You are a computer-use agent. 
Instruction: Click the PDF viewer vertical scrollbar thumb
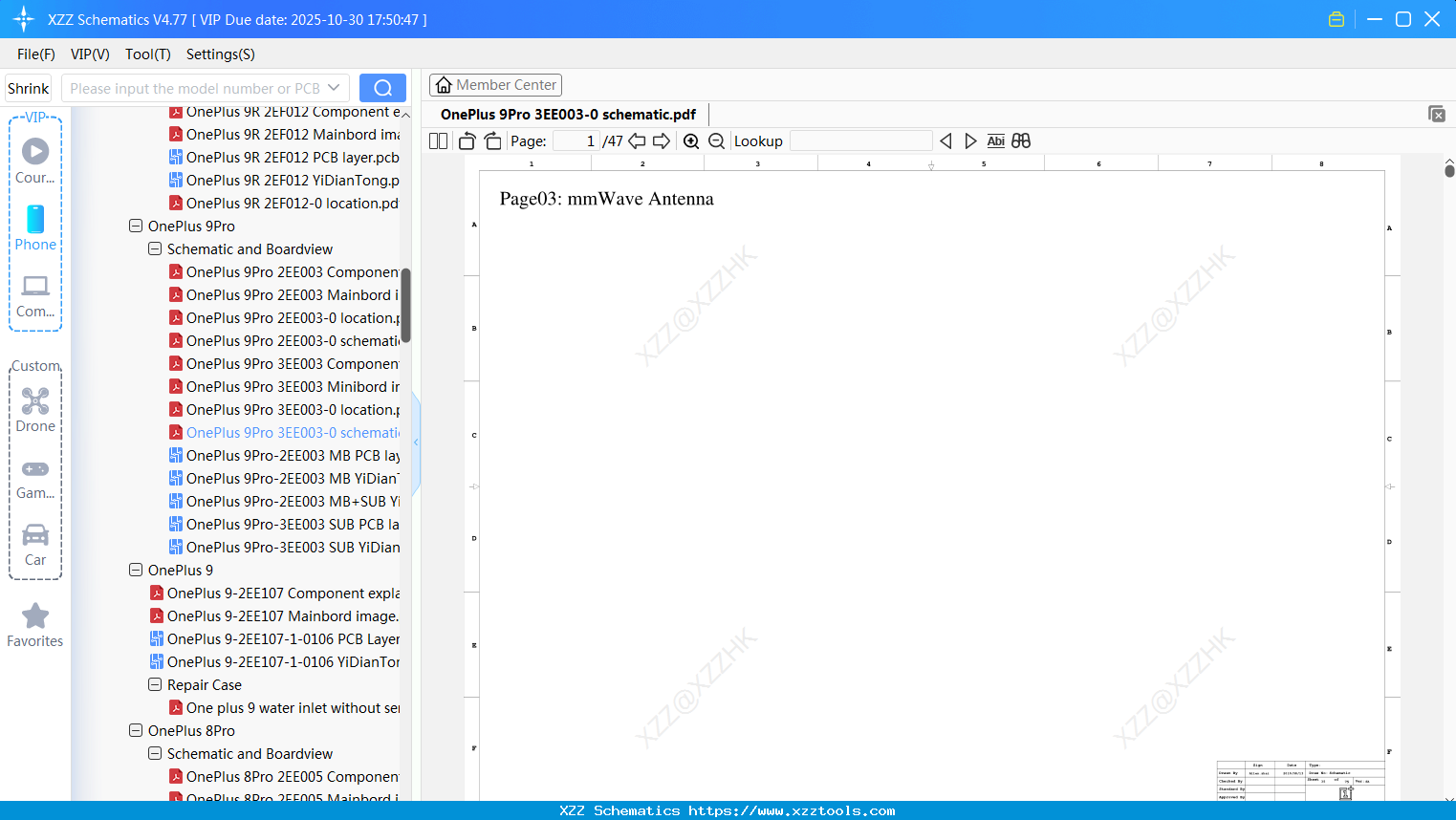(1449, 170)
